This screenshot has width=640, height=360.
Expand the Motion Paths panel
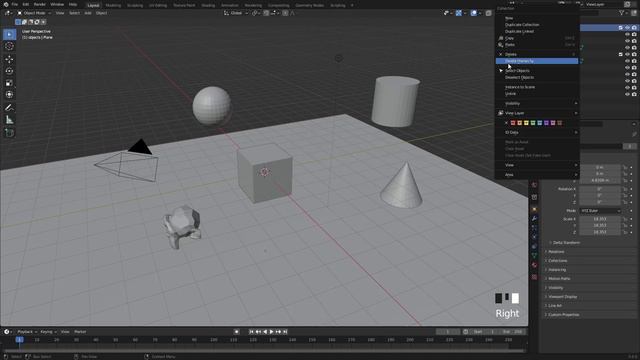coord(559,279)
